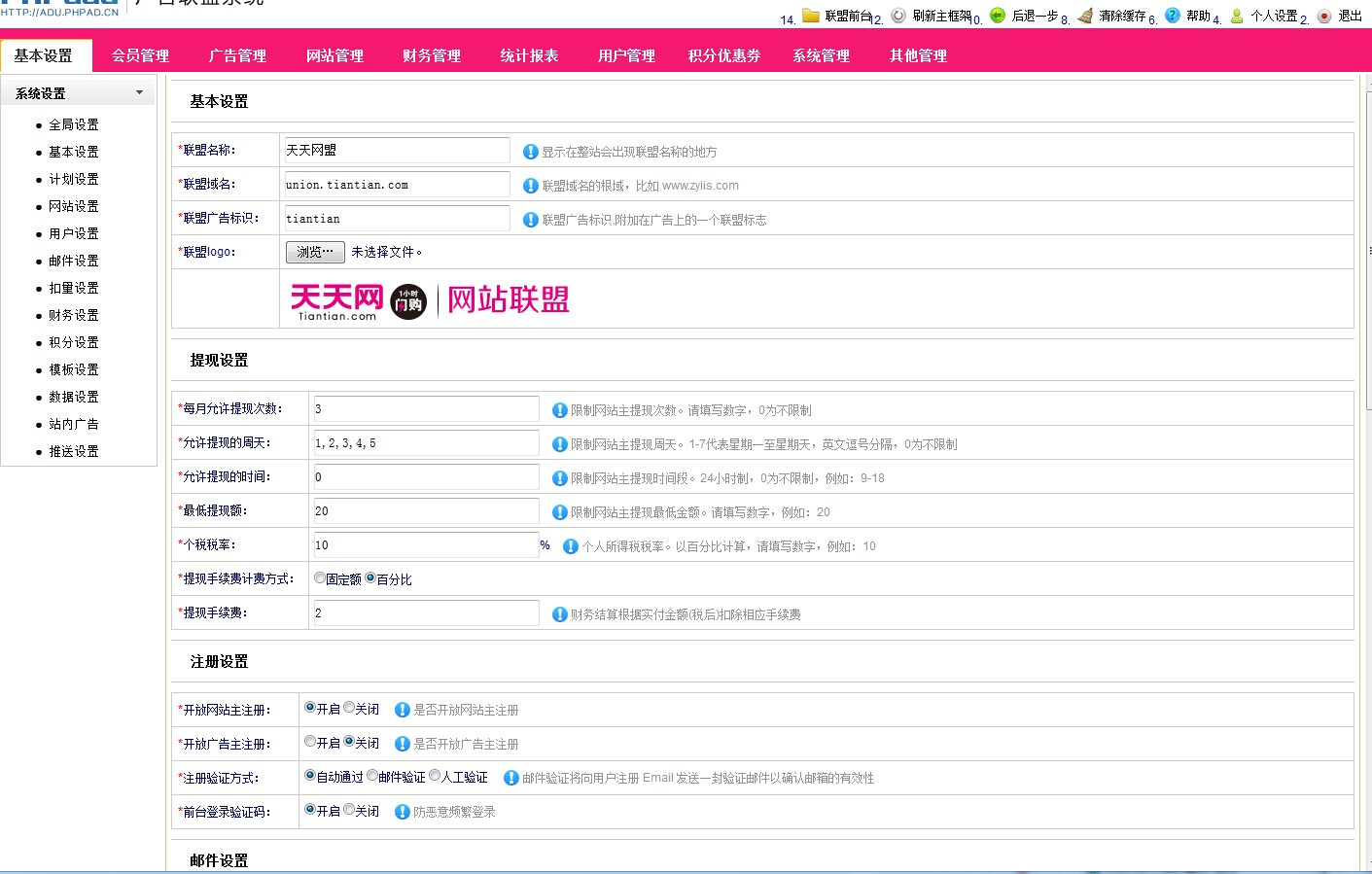Set 开放广告主注册 to 关闭
The height and width of the screenshot is (874, 1372).
click(x=349, y=742)
